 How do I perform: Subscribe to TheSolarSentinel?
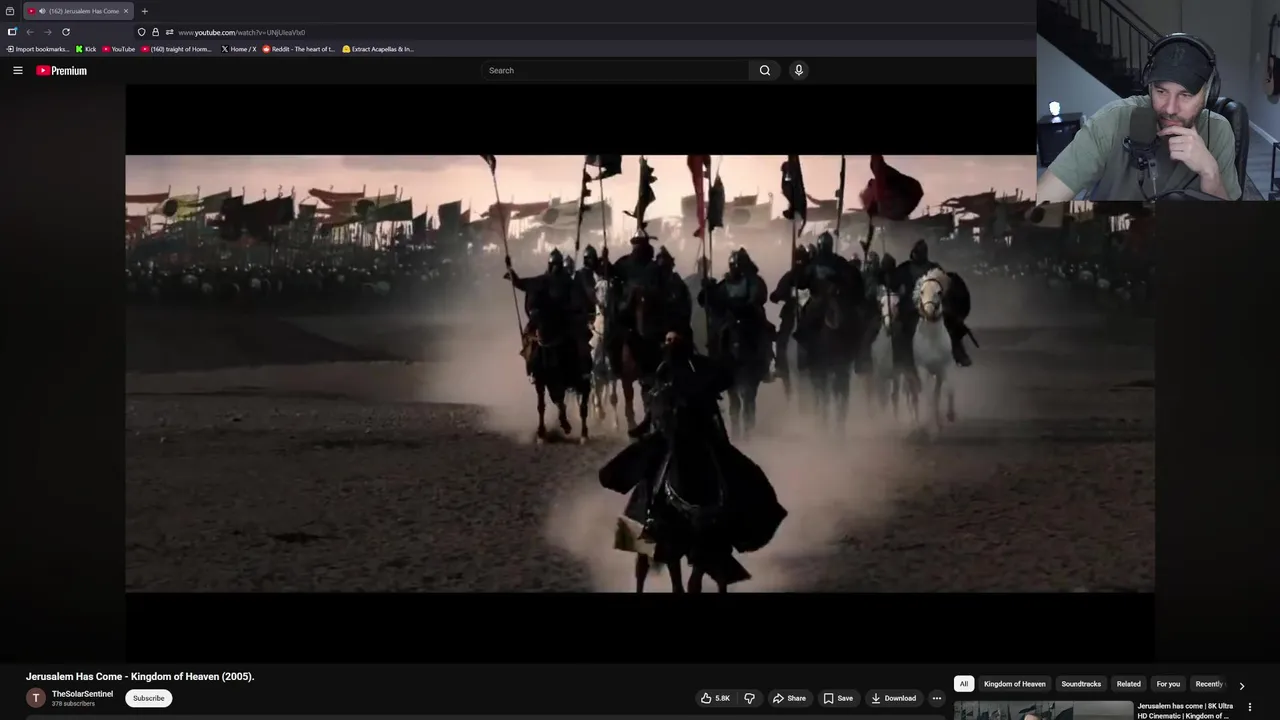[x=148, y=698]
